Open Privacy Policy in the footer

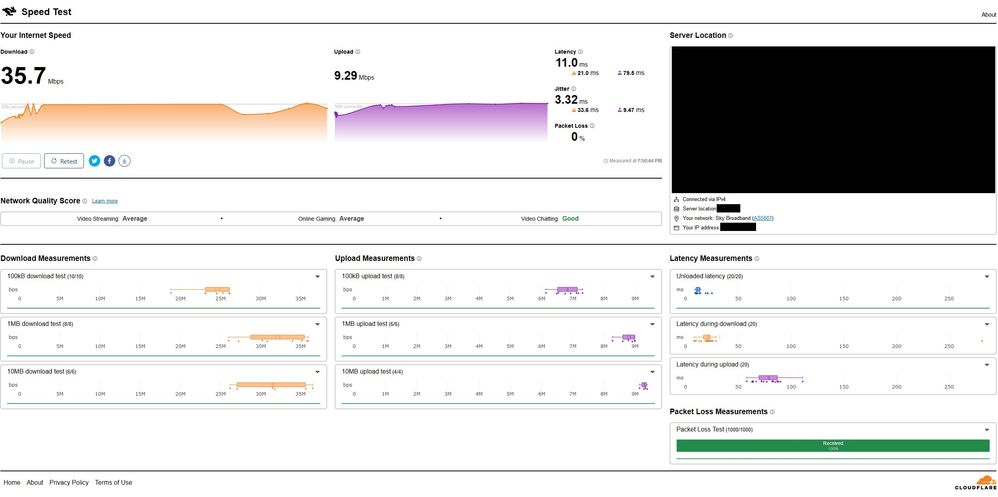[x=69, y=482]
